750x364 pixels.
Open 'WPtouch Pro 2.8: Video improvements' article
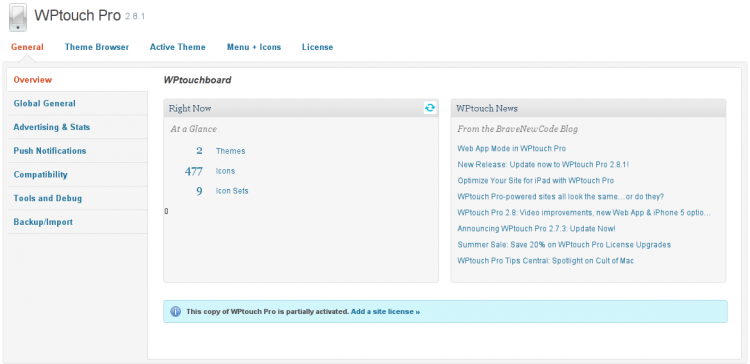click(584, 213)
